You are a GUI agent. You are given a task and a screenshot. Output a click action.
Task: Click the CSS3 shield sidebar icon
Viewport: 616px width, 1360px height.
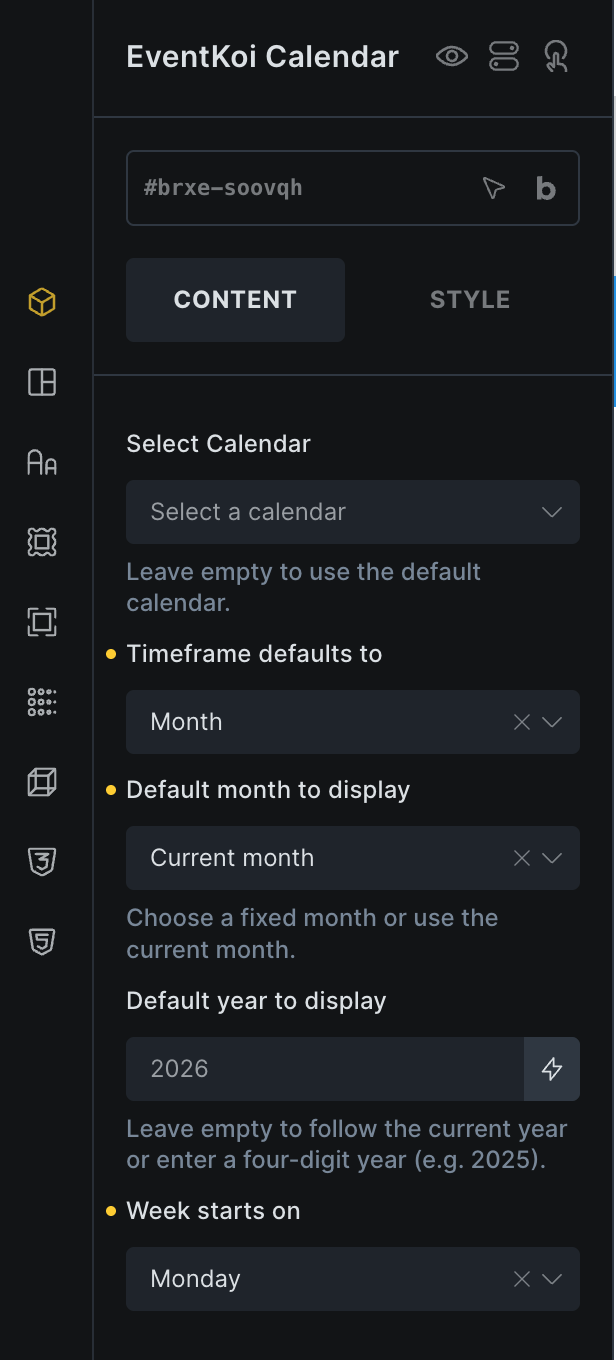(x=42, y=861)
